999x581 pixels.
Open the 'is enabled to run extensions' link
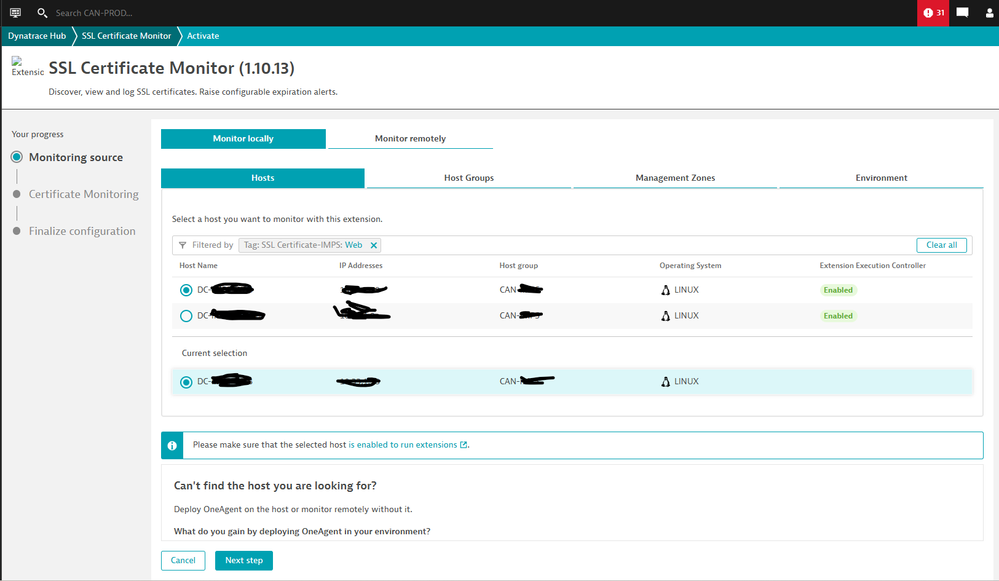(403, 445)
